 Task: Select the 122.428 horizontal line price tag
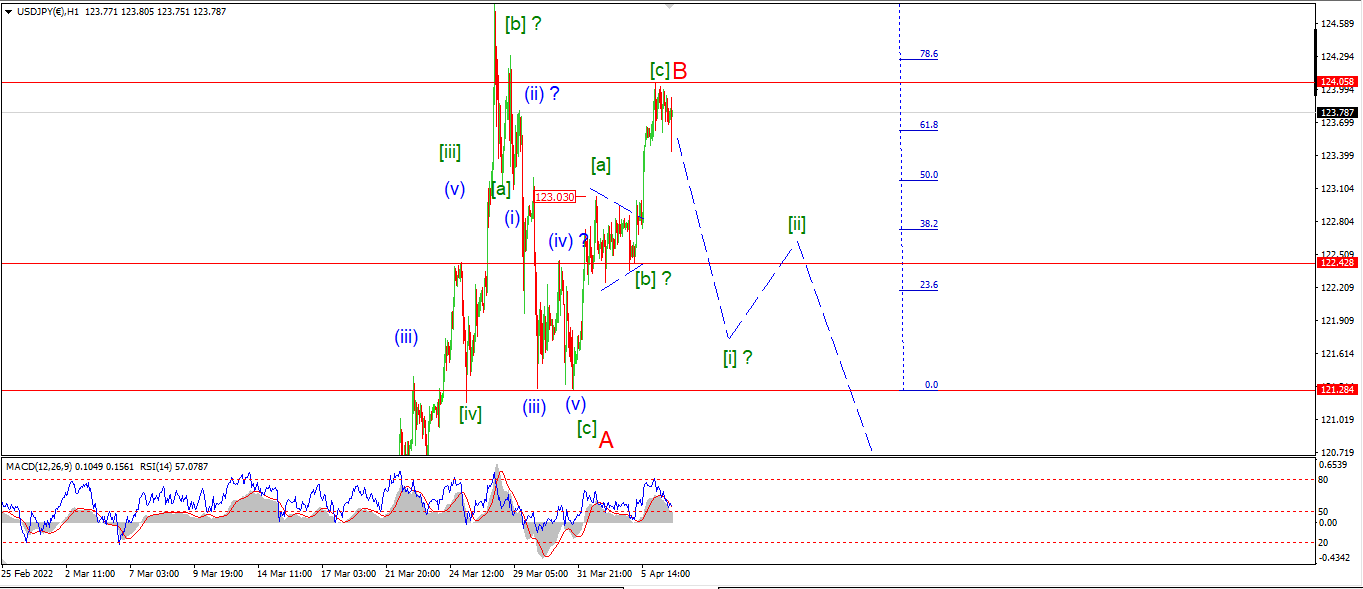click(1336, 263)
